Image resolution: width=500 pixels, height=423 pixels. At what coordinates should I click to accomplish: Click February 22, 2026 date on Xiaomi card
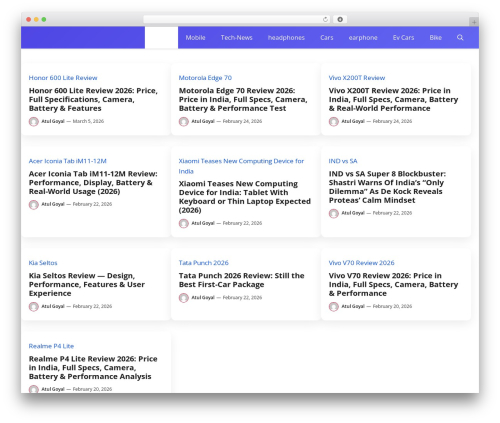(x=242, y=223)
